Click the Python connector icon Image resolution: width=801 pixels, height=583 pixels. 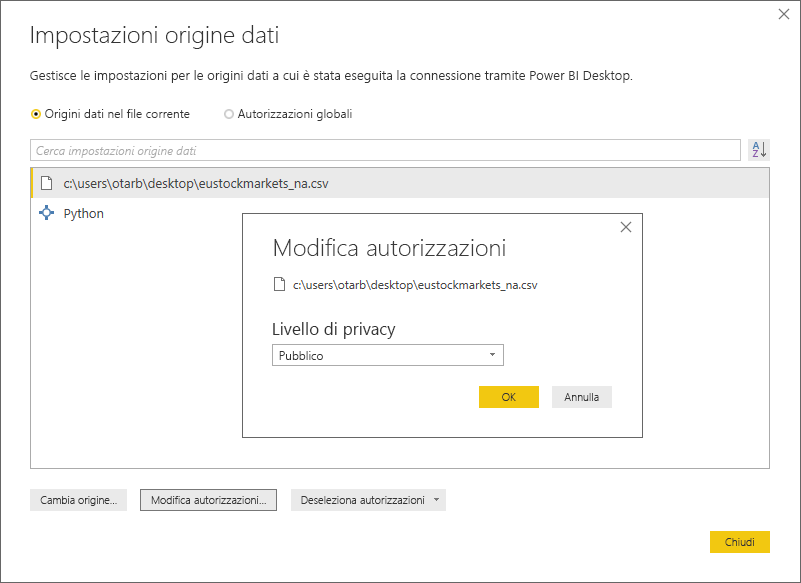tap(47, 213)
